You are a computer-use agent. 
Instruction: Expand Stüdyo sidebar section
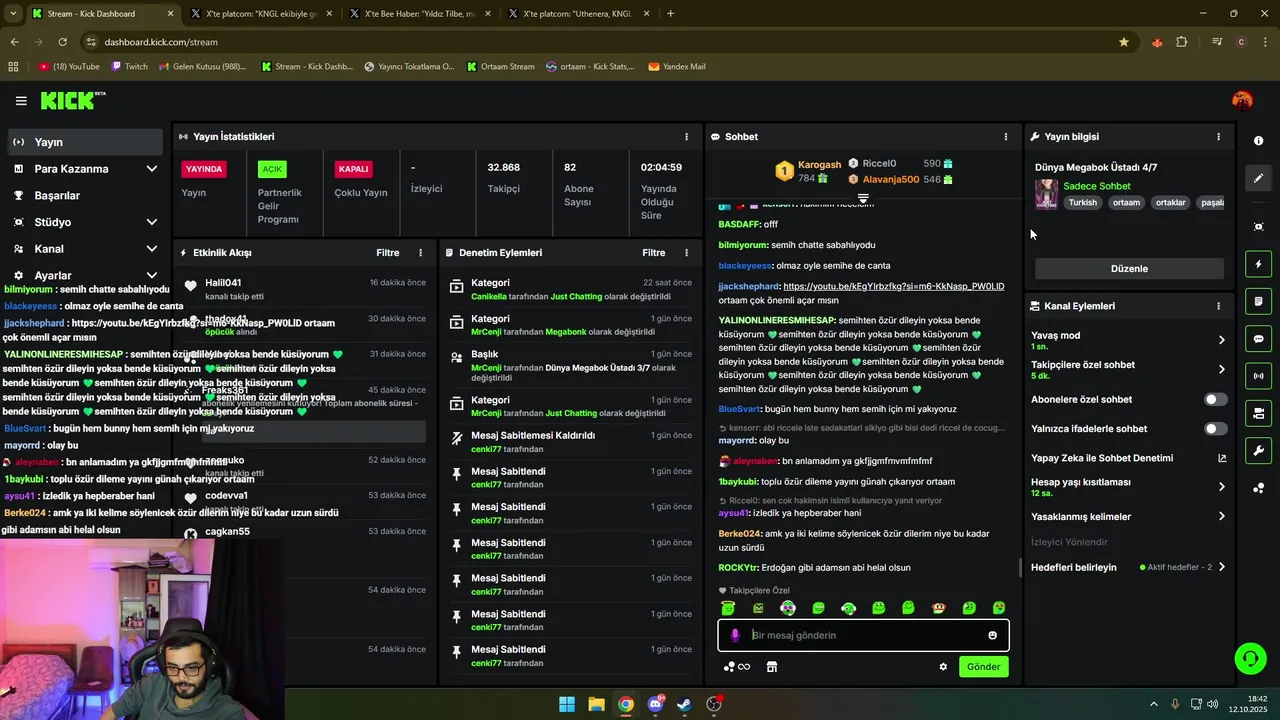pos(151,222)
